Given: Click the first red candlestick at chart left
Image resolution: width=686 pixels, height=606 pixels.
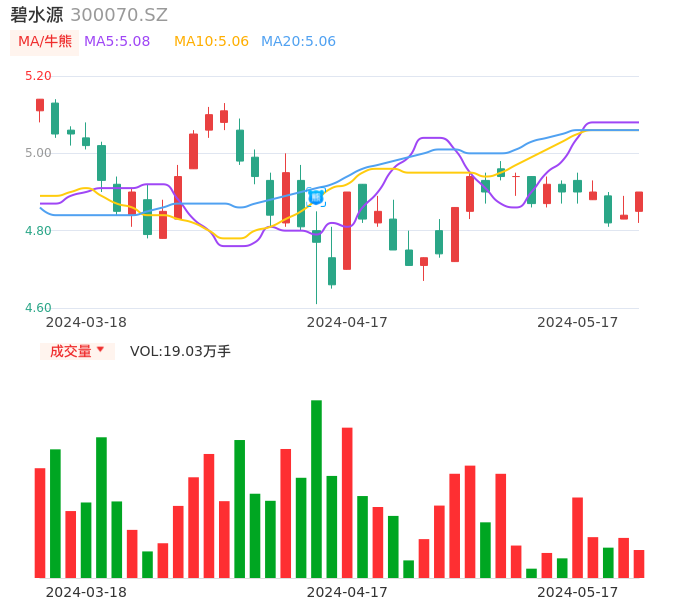Looking at the screenshot, I should click(40, 105).
